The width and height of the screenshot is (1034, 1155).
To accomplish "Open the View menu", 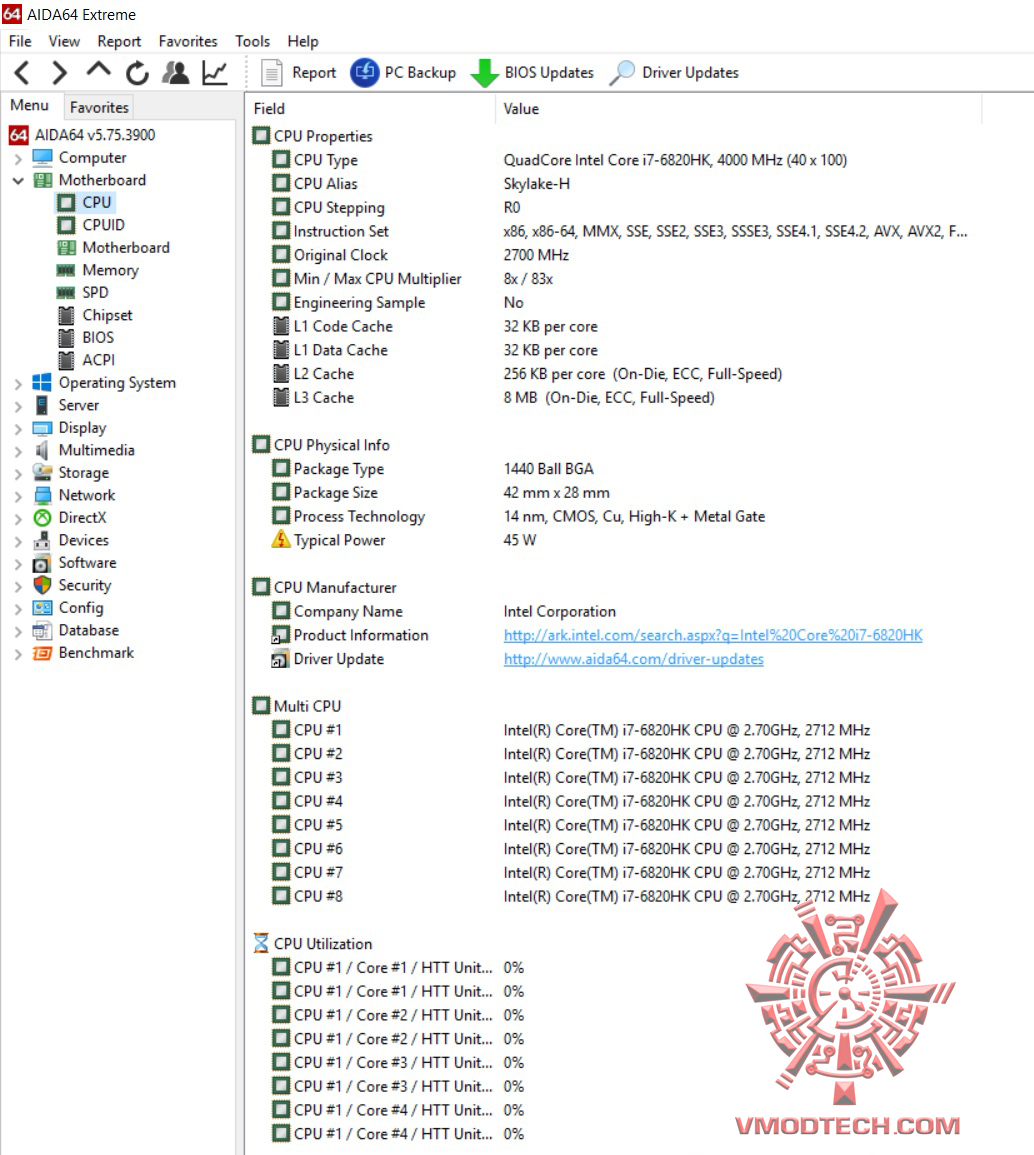I will pos(64,41).
